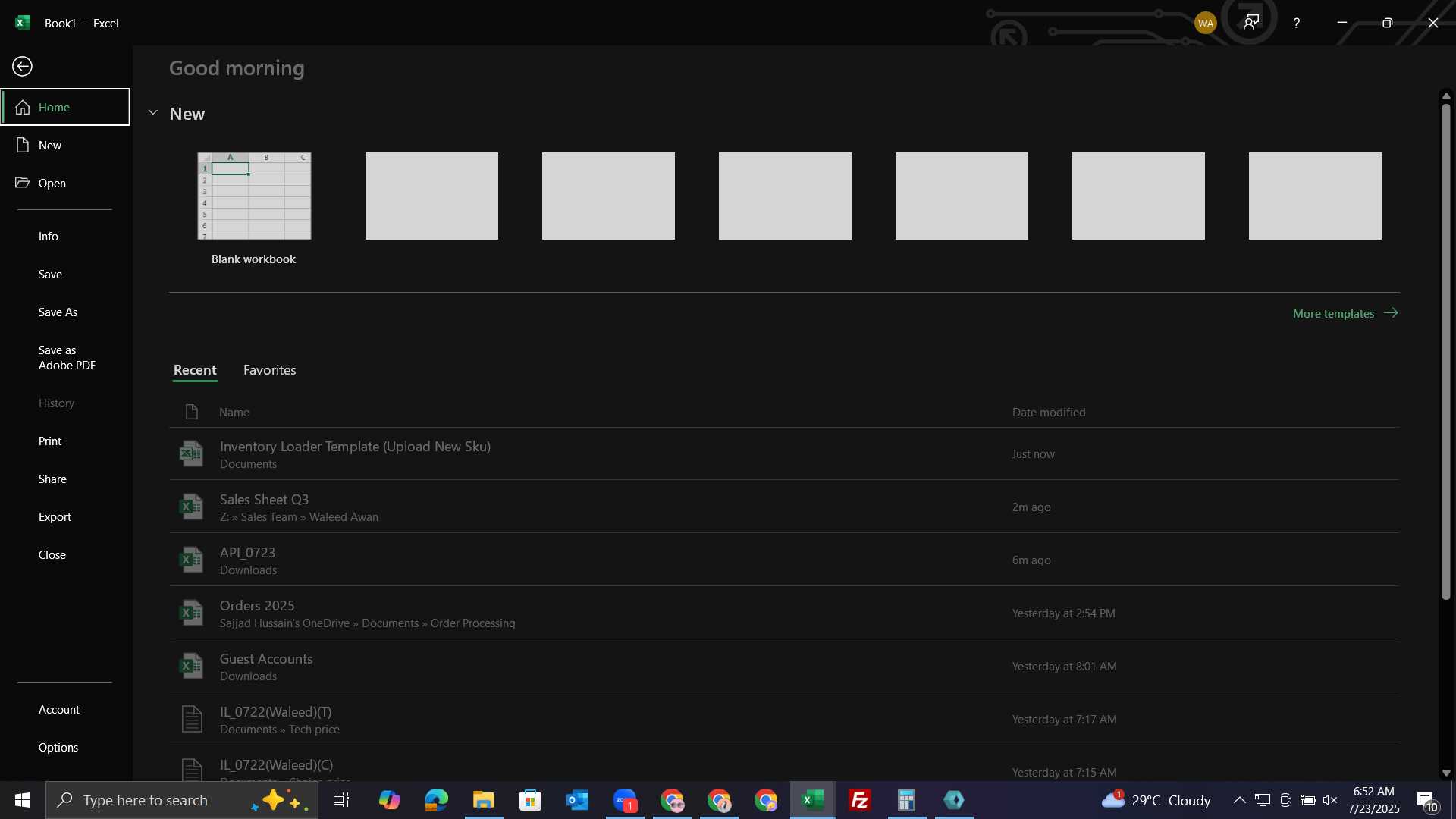Open the New menu item in sidebar
Image resolution: width=1456 pixels, height=819 pixels.
click(x=65, y=145)
